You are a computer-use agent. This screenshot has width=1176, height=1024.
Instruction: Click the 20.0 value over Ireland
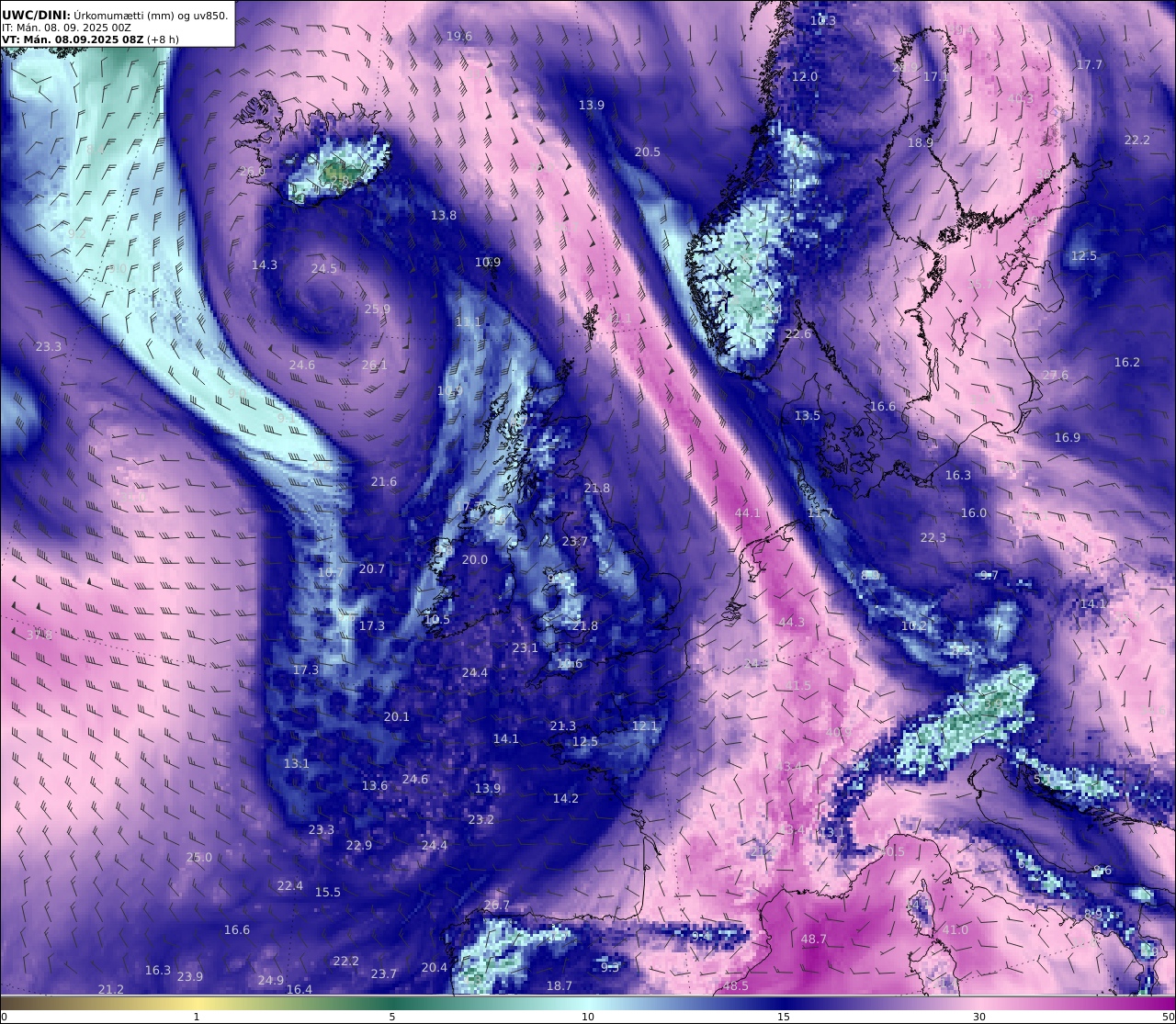click(475, 560)
